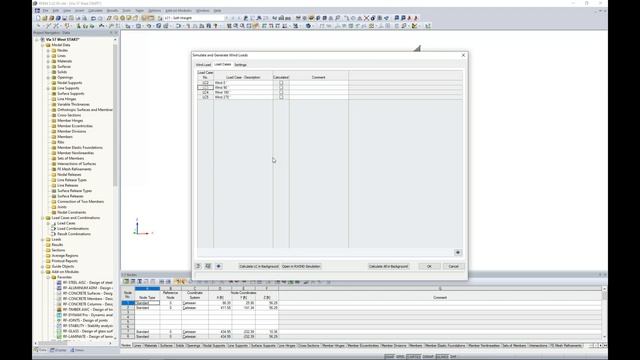This screenshot has width=640, height=360.
Task: Close the Simulate and Generate Wind Loads dialog
Action: coord(463,55)
